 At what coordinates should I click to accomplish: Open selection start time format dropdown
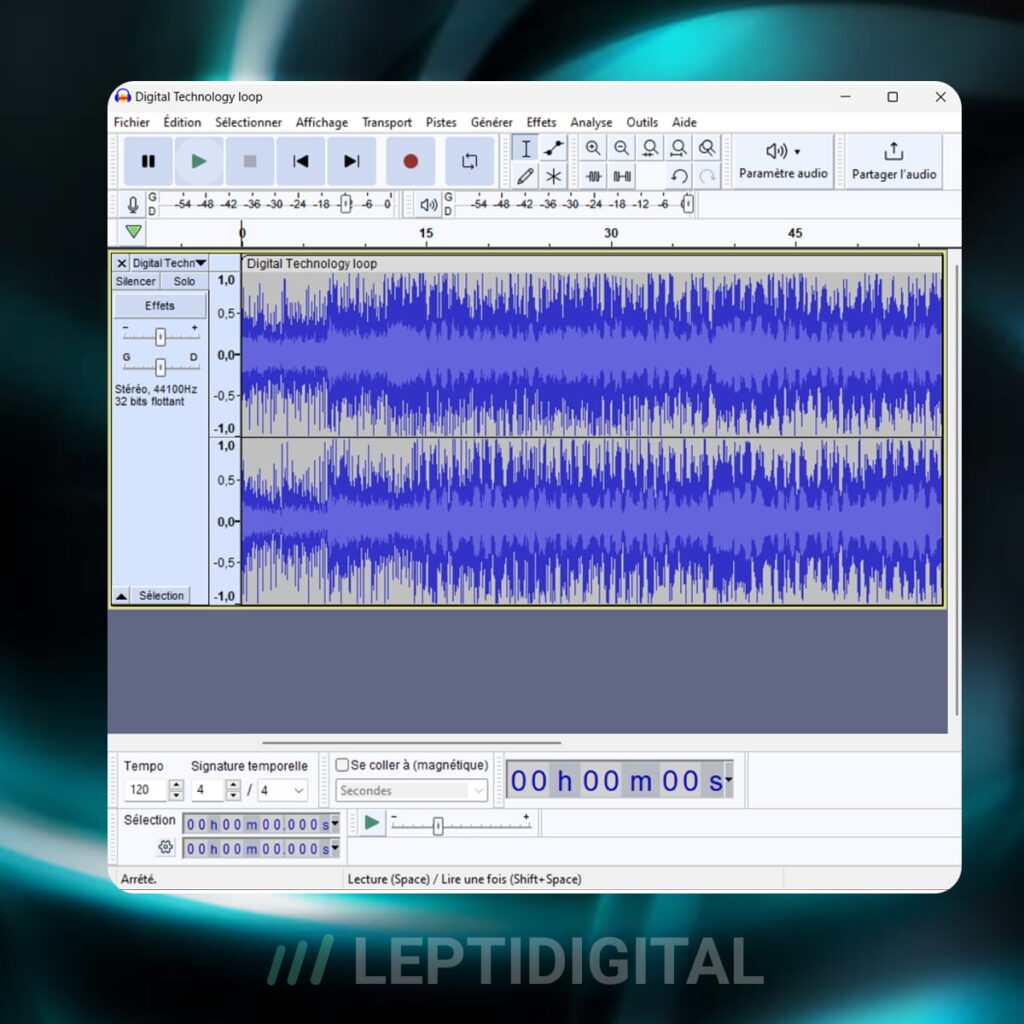click(x=335, y=824)
